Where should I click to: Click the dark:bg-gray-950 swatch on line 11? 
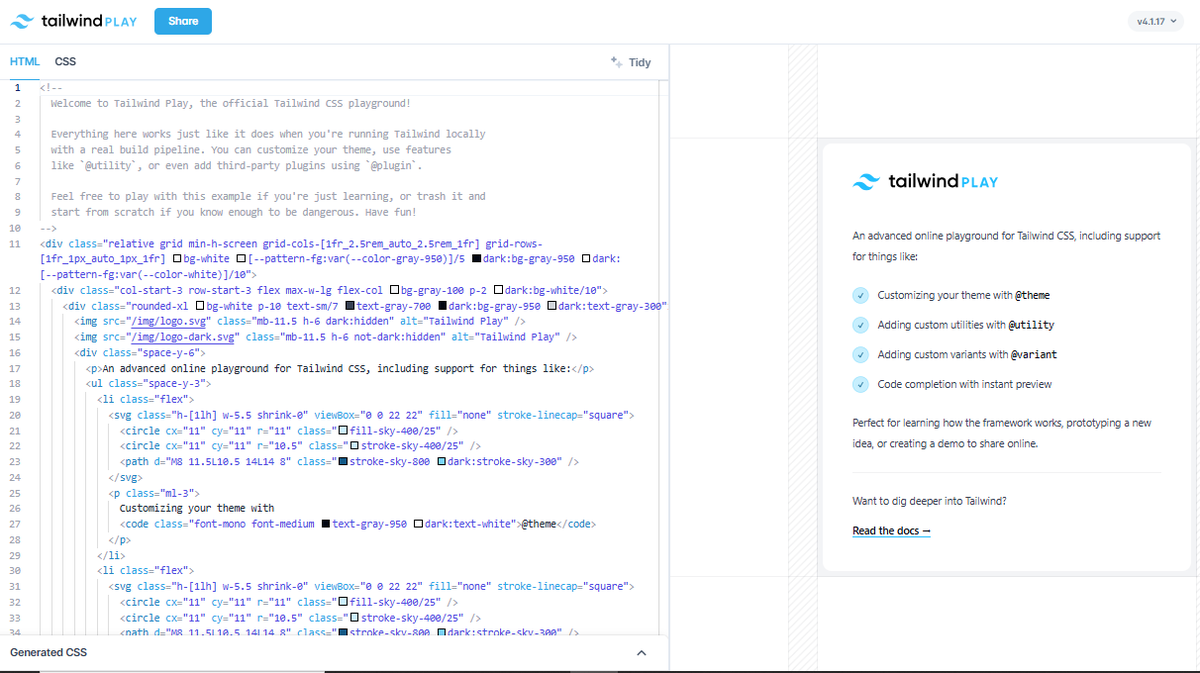[x=477, y=259]
